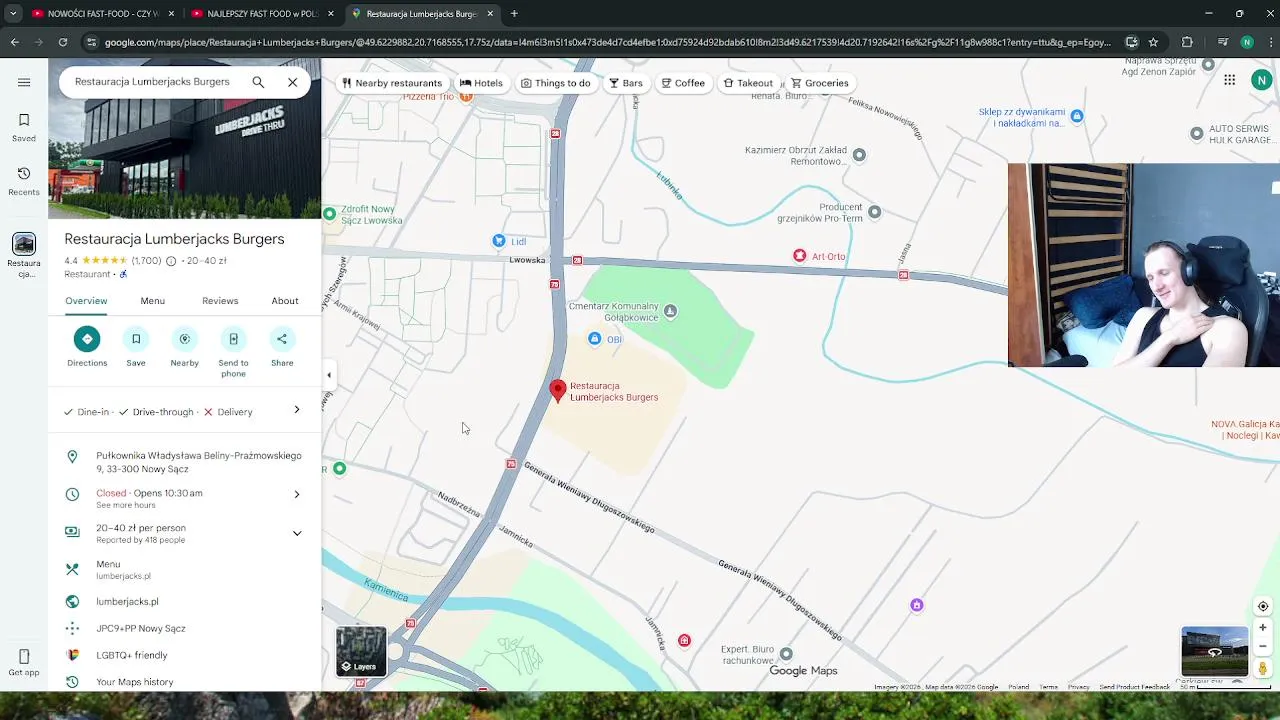The width and height of the screenshot is (1280, 720).
Task: Select the Things to do chip
Action: [555, 83]
